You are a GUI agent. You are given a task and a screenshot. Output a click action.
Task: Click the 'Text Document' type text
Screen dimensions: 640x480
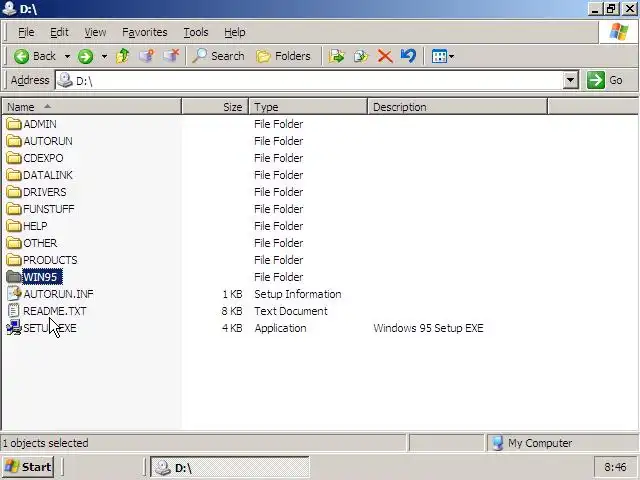tap(291, 311)
